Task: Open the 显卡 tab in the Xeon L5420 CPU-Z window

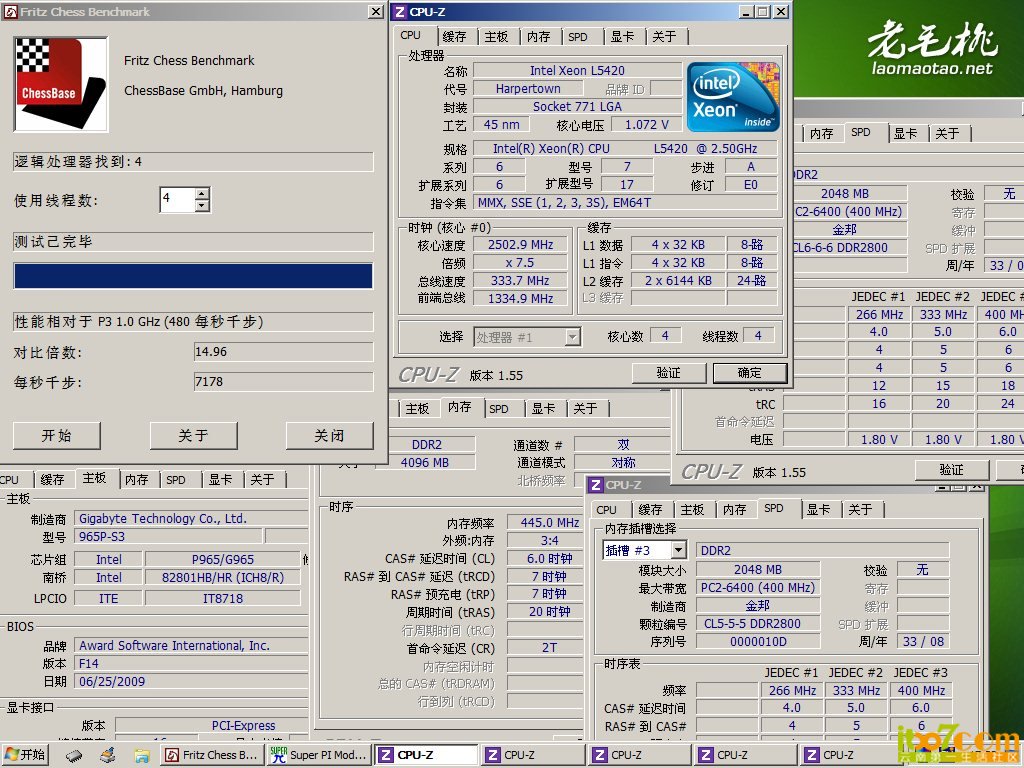Action: click(622, 37)
